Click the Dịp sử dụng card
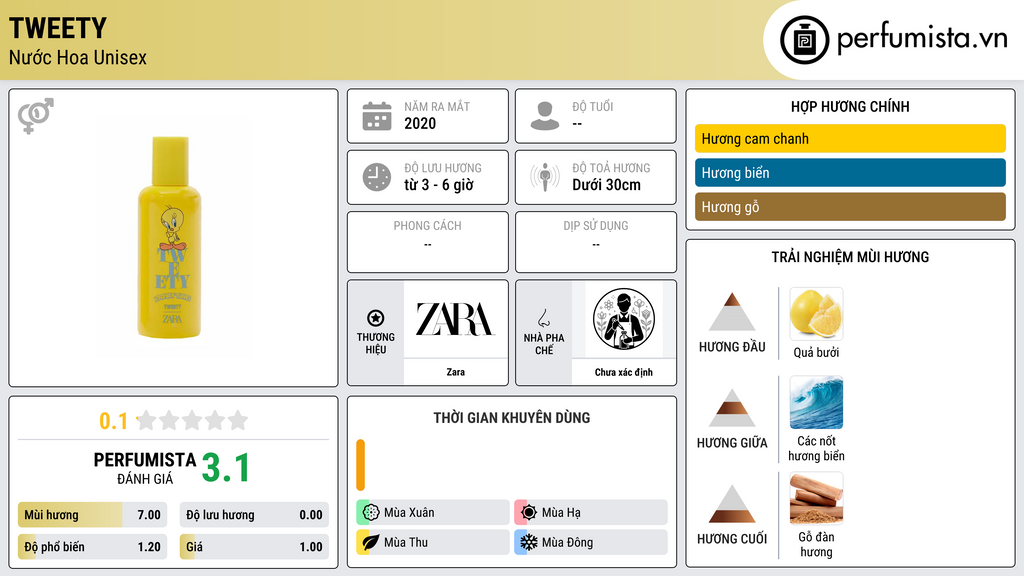Viewport: 1024px width, 576px height. pyautogui.click(x=596, y=242)
